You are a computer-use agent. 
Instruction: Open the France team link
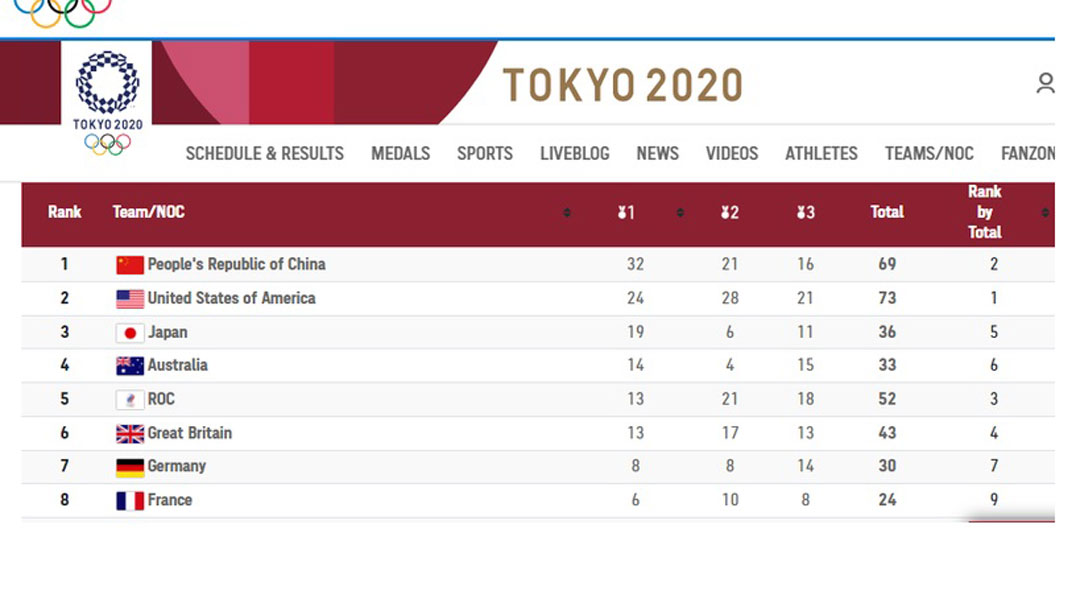tap(169, 500)
